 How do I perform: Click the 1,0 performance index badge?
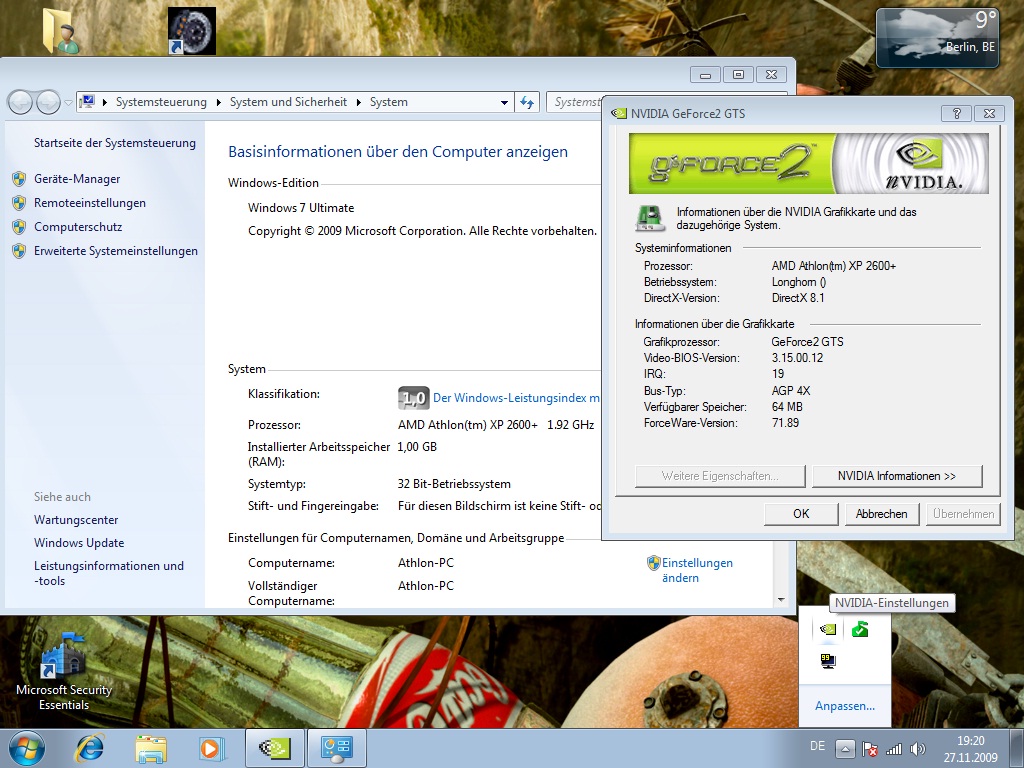point(413,398)
